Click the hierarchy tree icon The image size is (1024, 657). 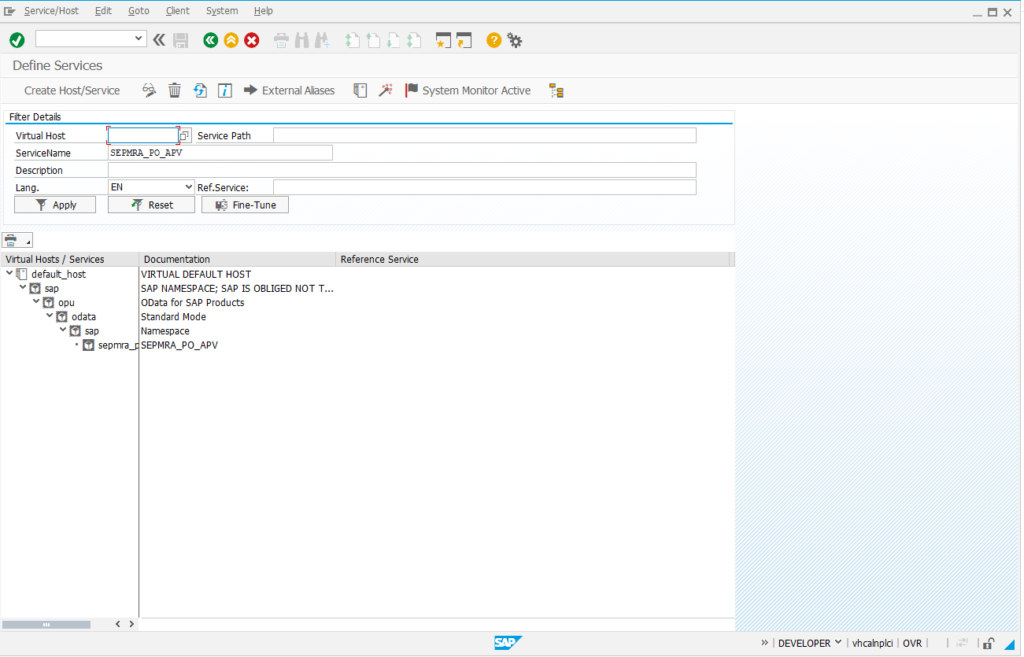pyautogui.click(x=556, y=91)
